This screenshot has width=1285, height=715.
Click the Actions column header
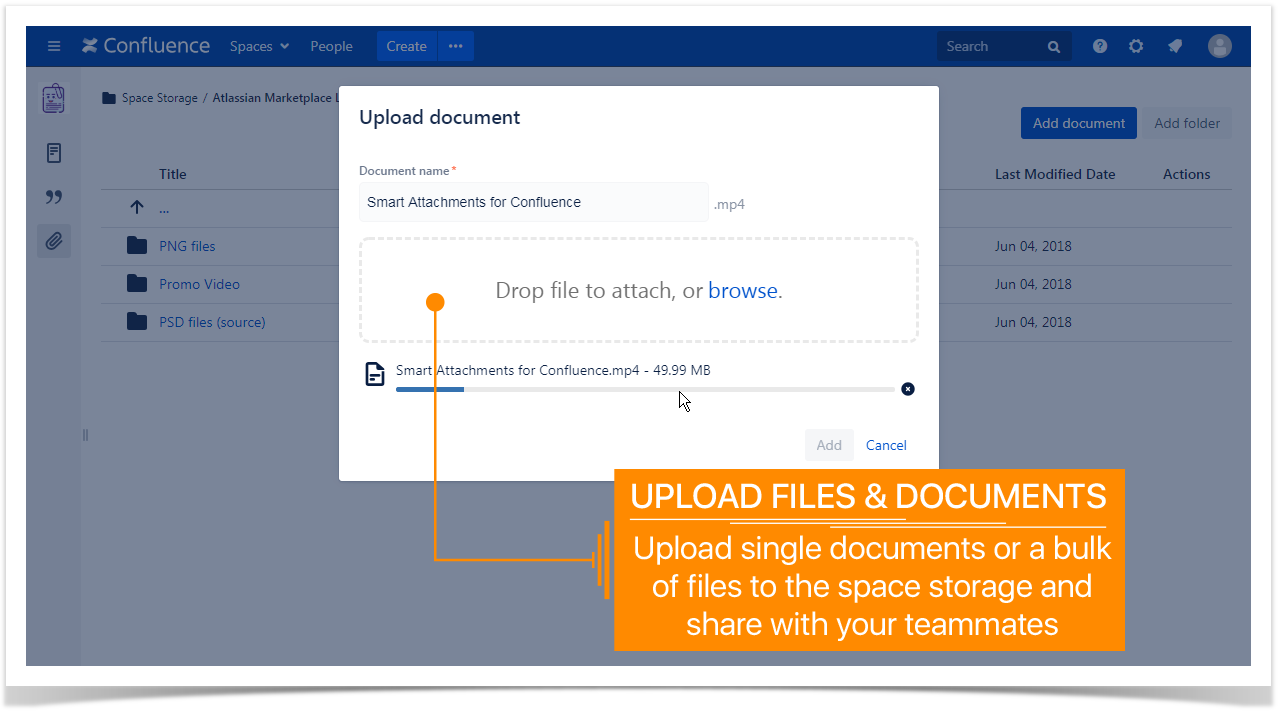[x=1187, y=174]
